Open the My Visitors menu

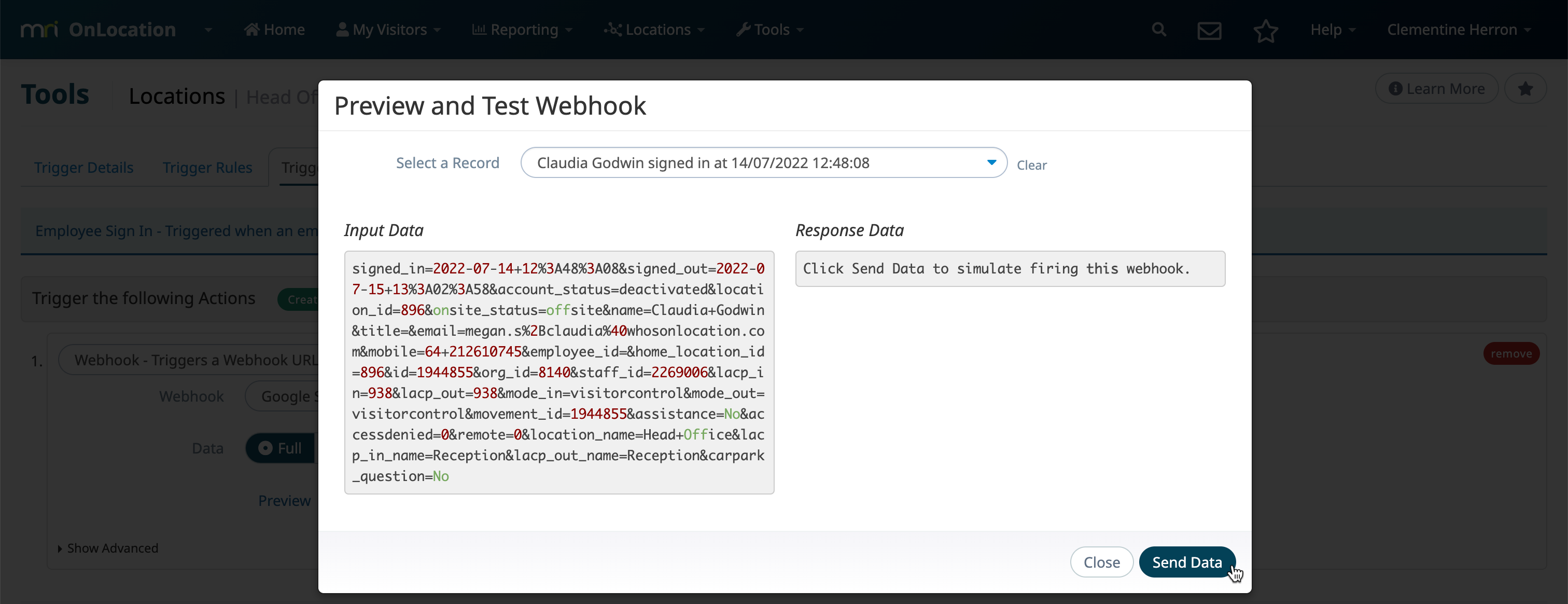pos(388,29)
